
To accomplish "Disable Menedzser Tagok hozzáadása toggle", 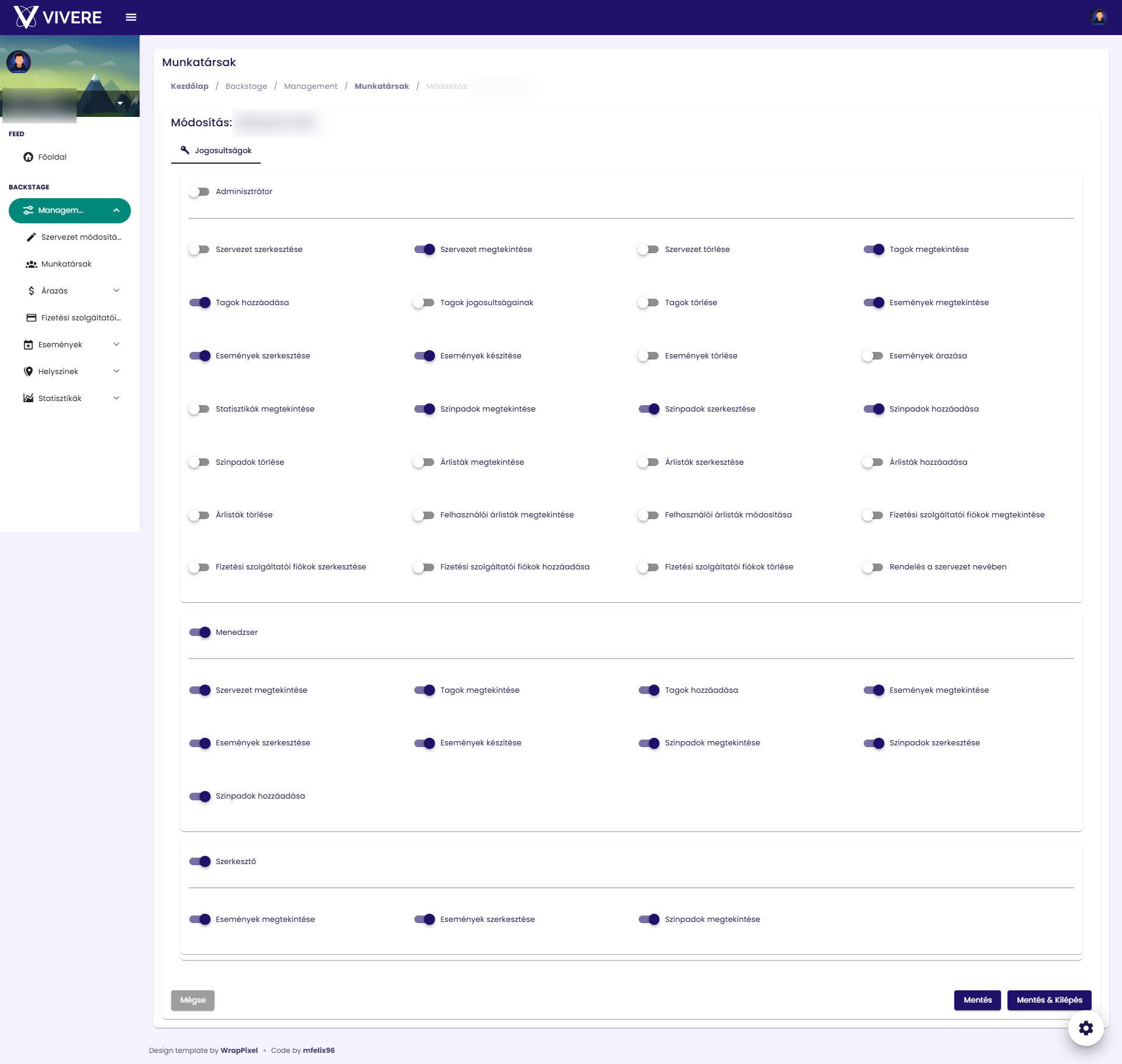I will coord(649,690).
